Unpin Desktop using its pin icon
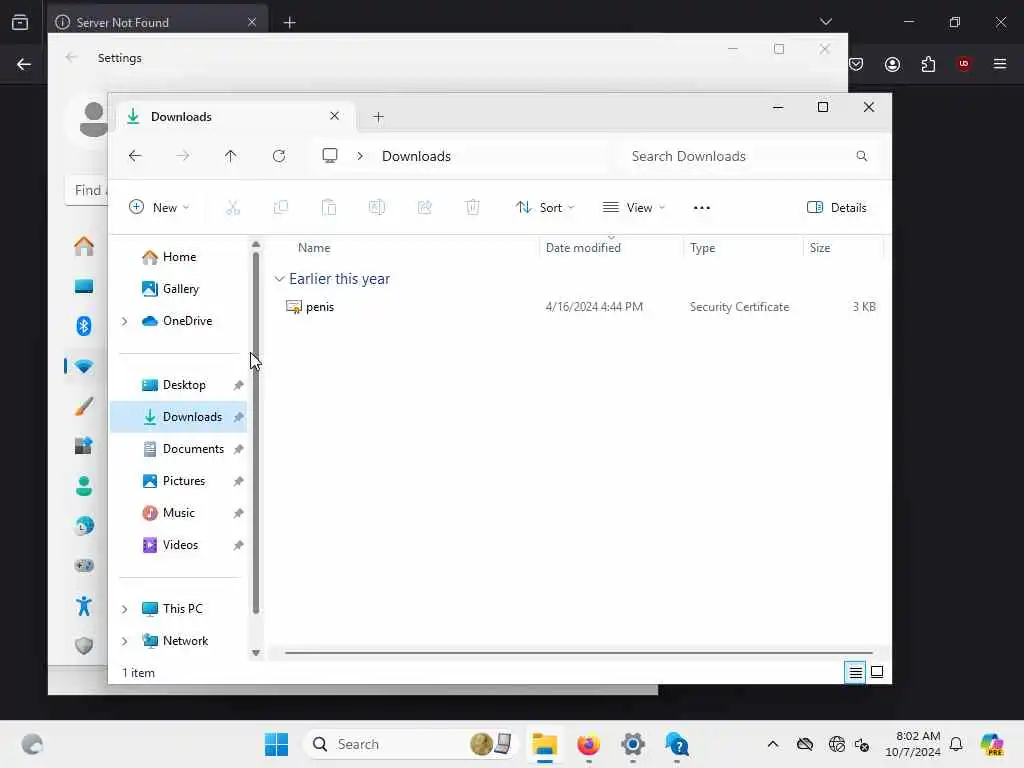Screen dimensions: 1024x768 [x=238, y=385]
